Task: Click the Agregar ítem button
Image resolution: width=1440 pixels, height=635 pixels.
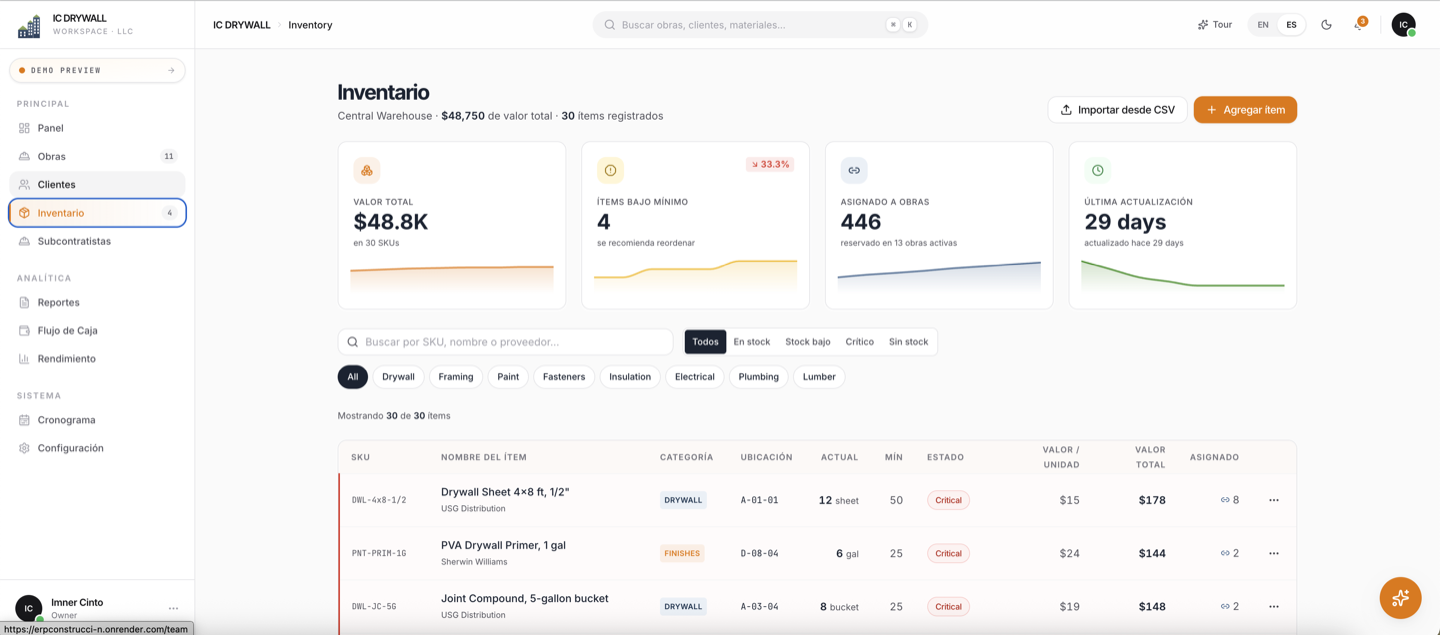Action: (x=1245, y=110)
